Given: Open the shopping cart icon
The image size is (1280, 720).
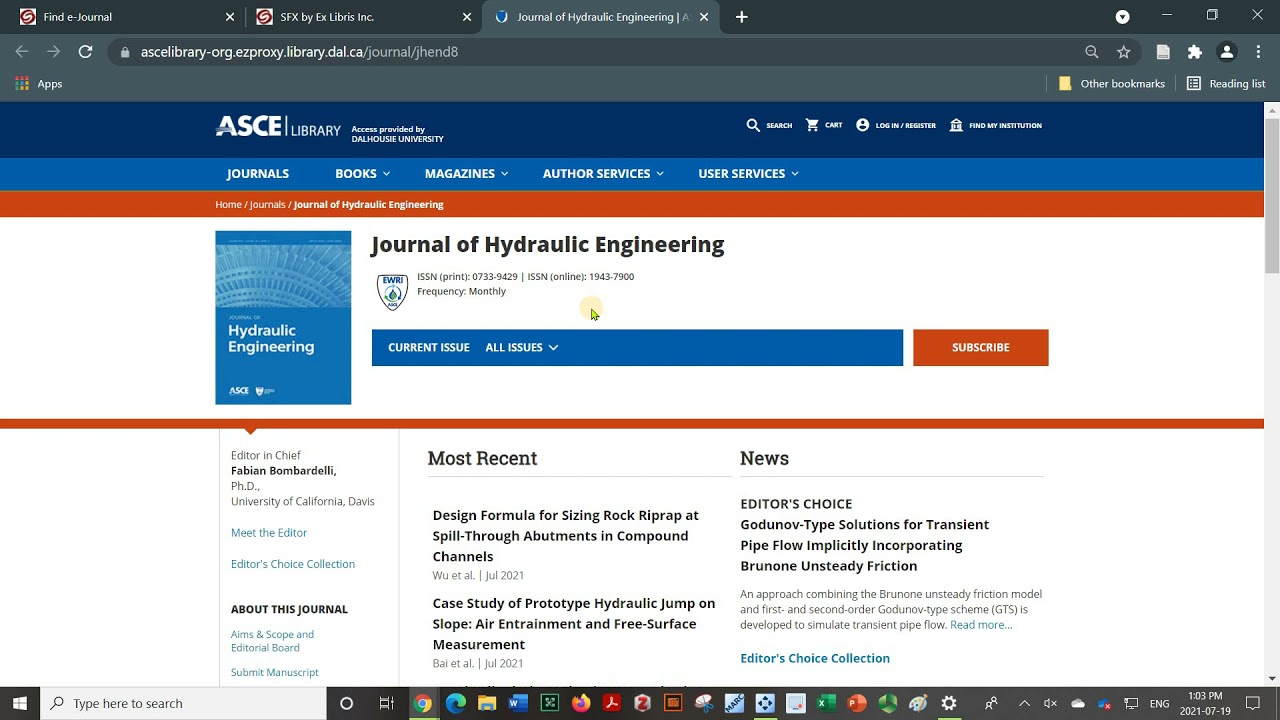Looking at the screenshot, I should [x=812, y=125].
